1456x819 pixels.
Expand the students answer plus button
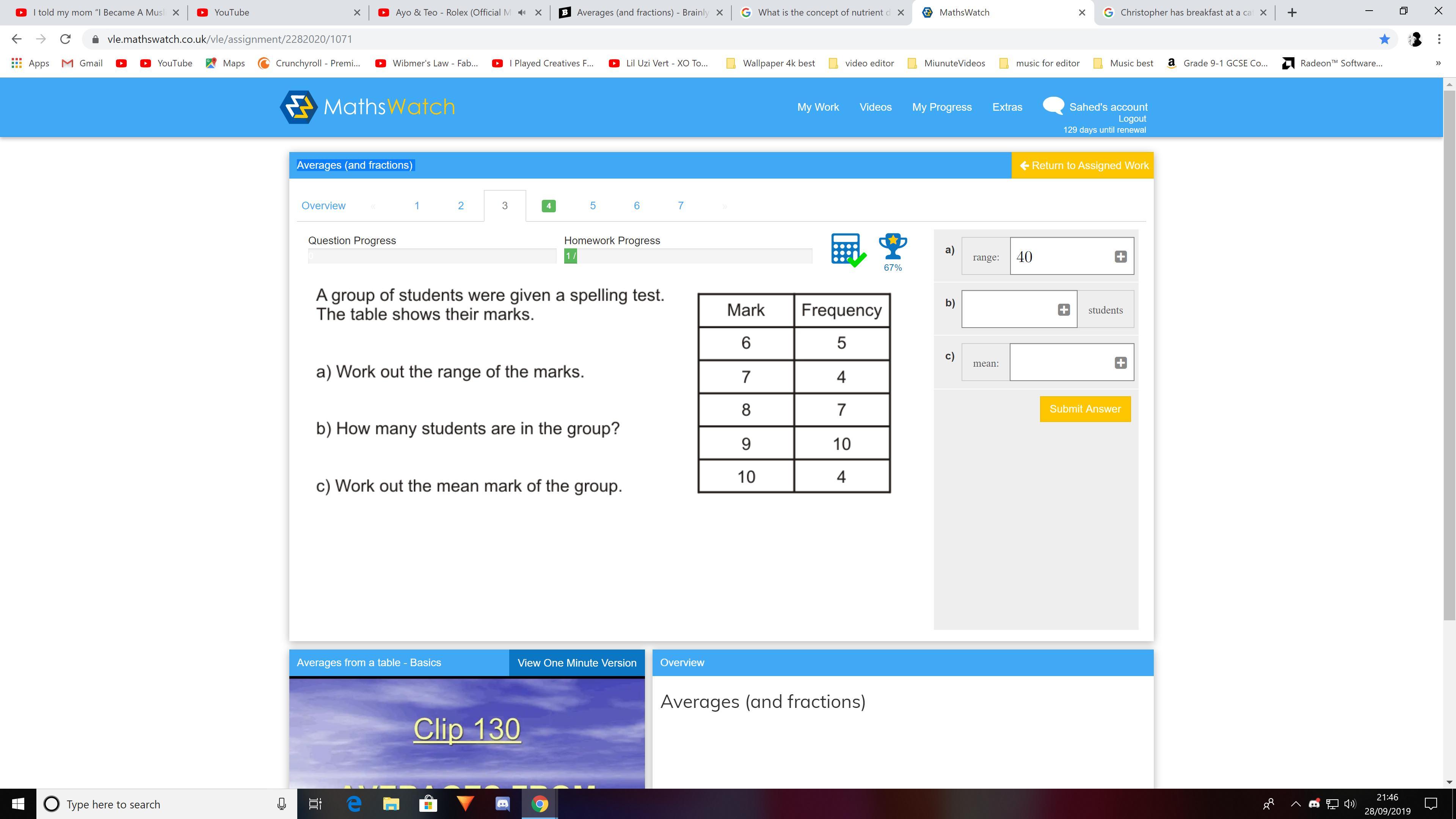tap(1063, 310)
